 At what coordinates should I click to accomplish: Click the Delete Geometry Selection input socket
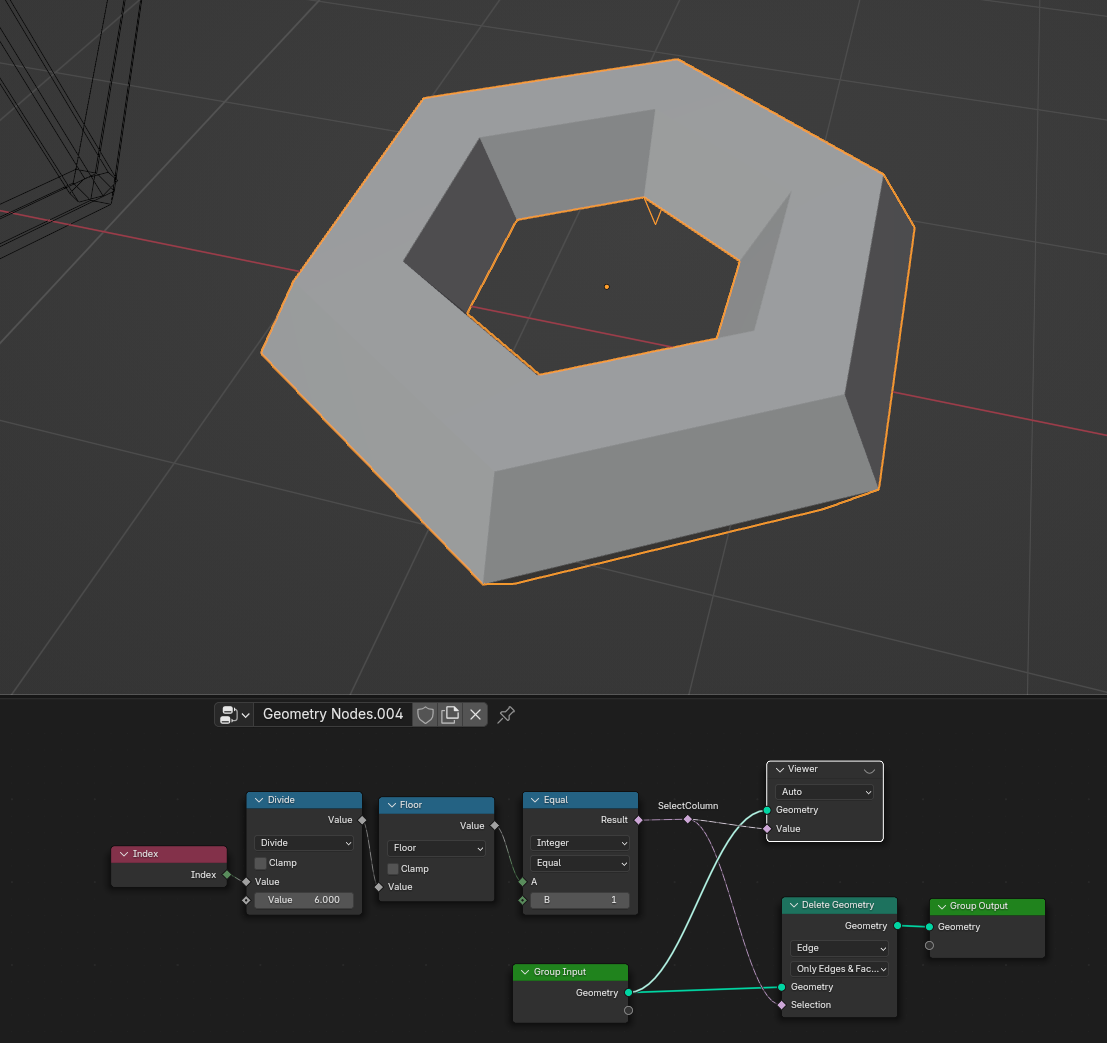(x=782, y=1004)
